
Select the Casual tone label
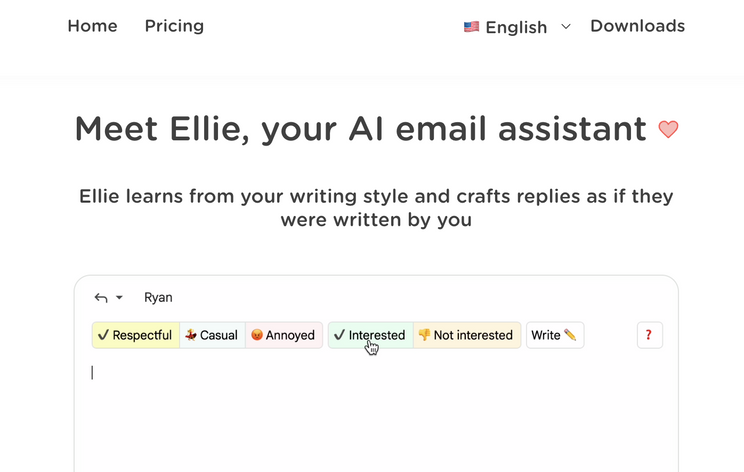tap(219, 335)
